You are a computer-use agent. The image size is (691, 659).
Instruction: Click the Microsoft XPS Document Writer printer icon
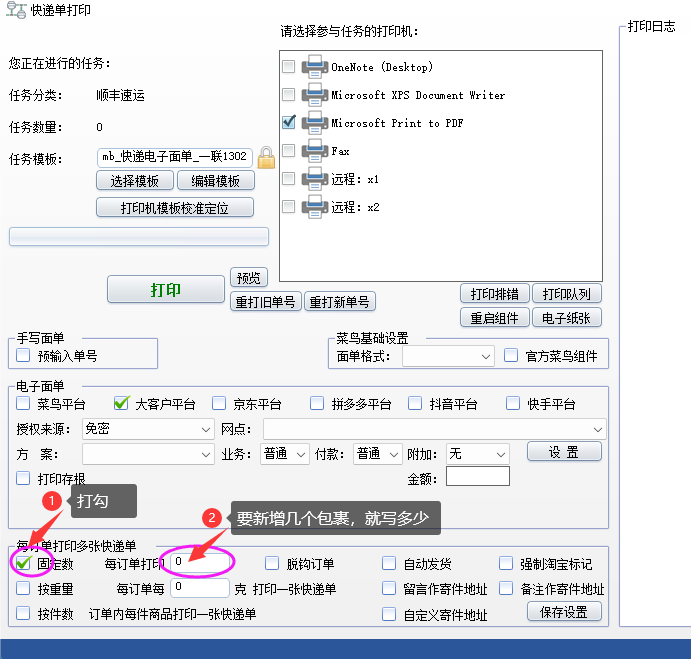[x=314, y=95]
